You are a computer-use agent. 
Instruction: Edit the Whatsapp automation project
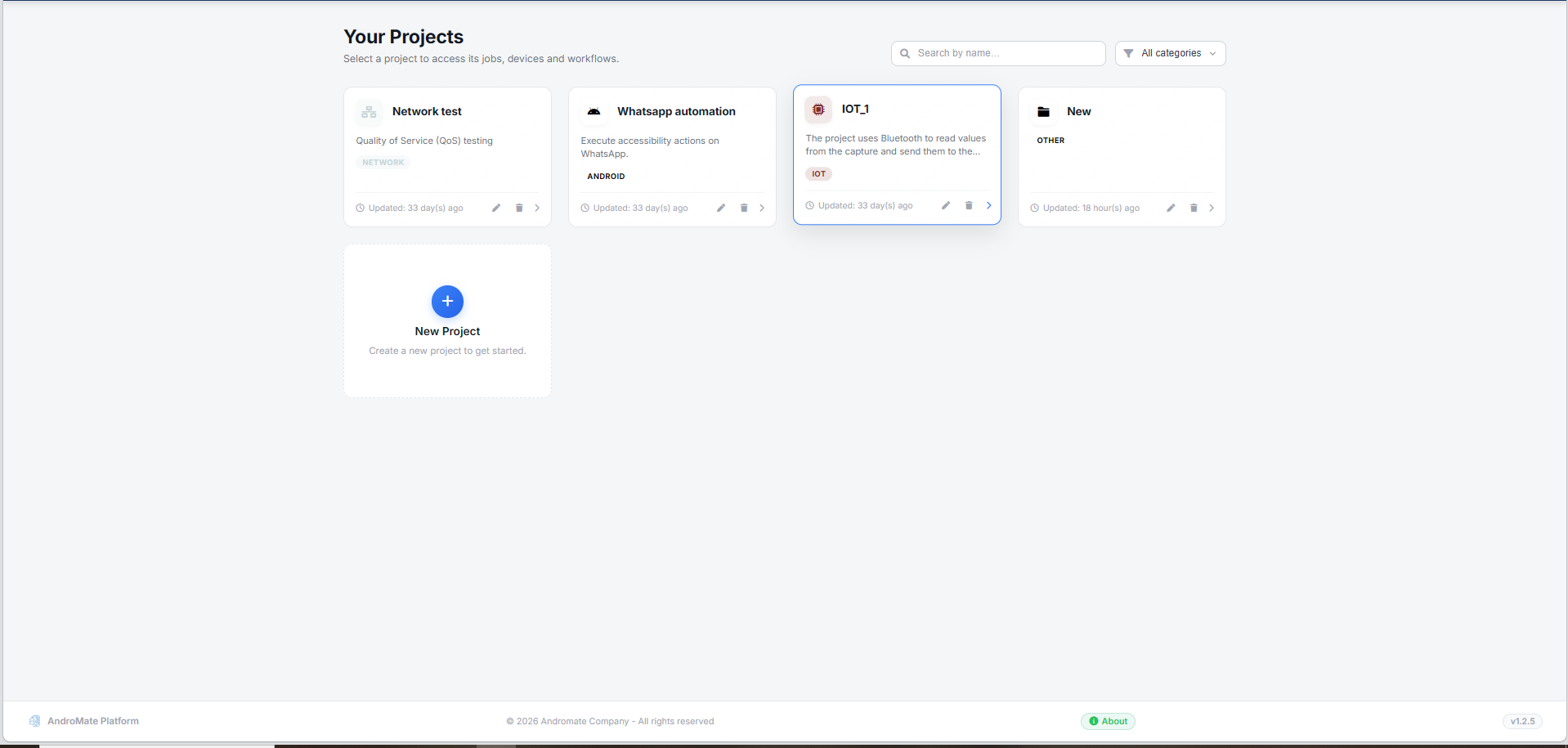(721, 208)
